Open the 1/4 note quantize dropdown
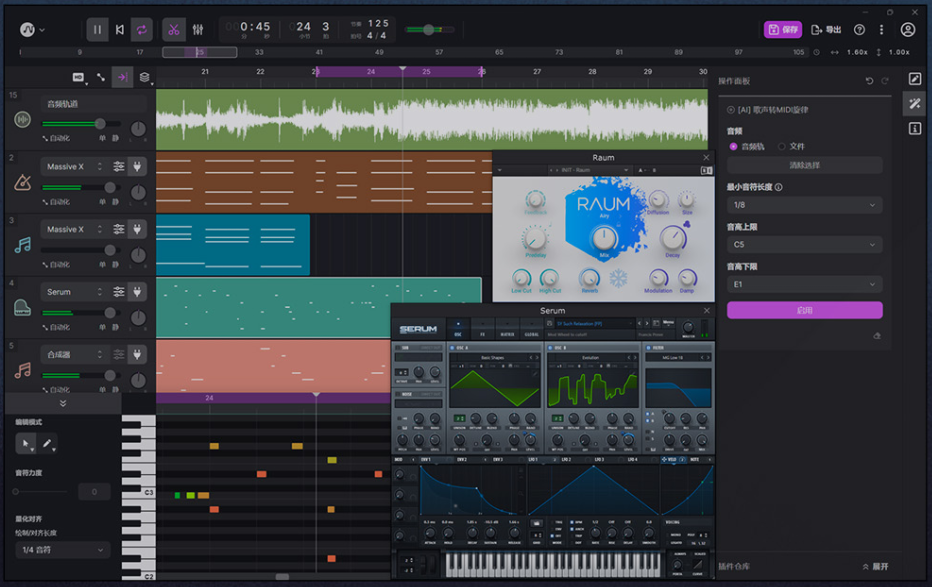 pyautogui.click(x=62, y=550)
